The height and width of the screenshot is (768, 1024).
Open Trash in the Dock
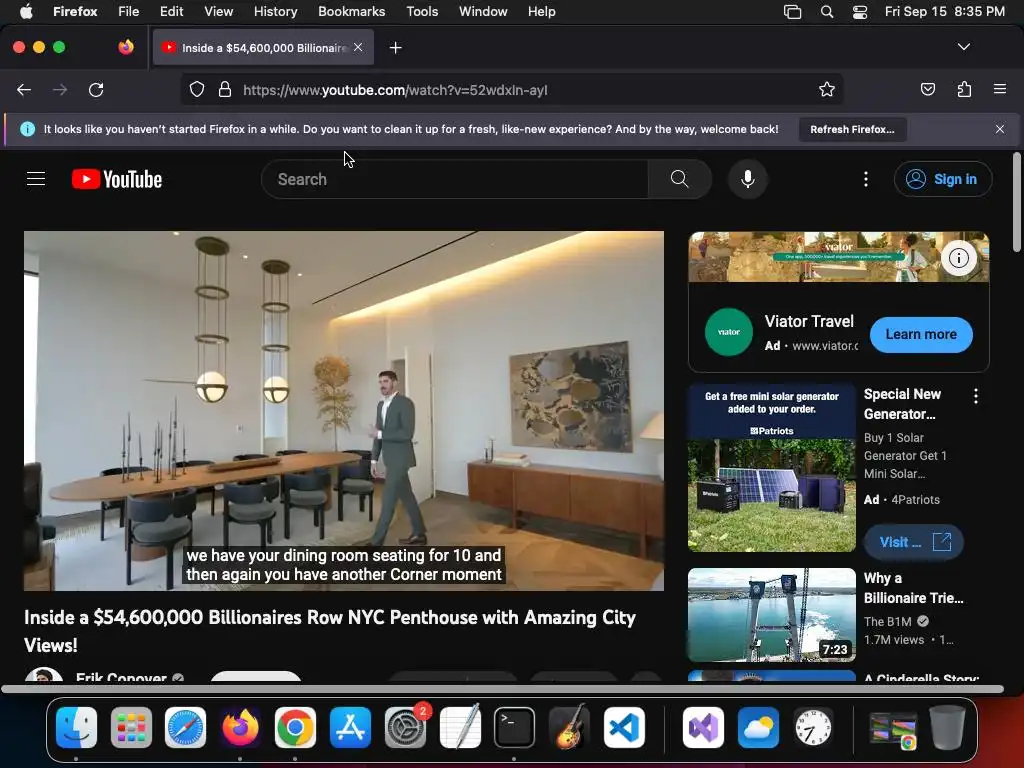(947, 727)
